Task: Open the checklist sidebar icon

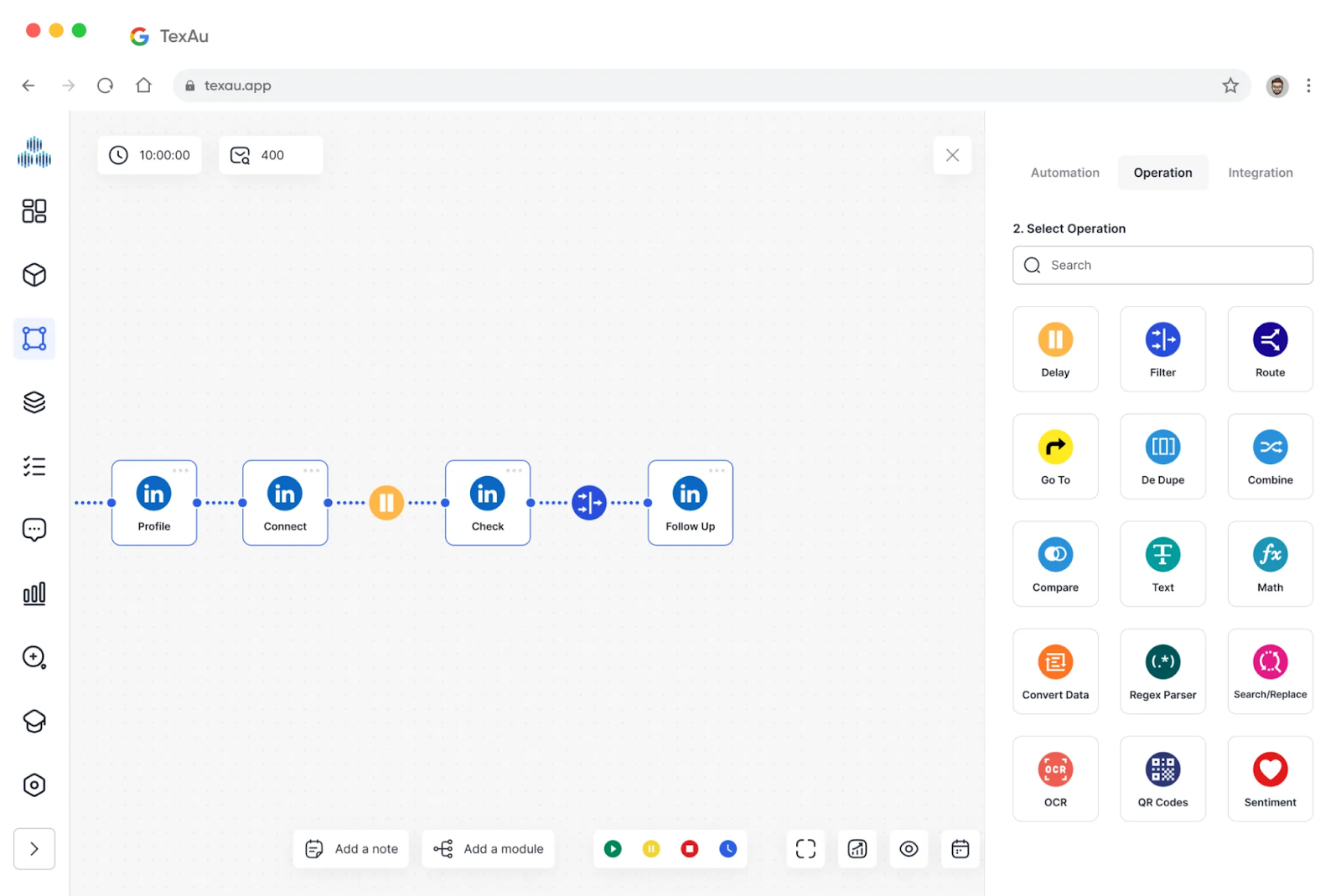Action: coord(34,466)
